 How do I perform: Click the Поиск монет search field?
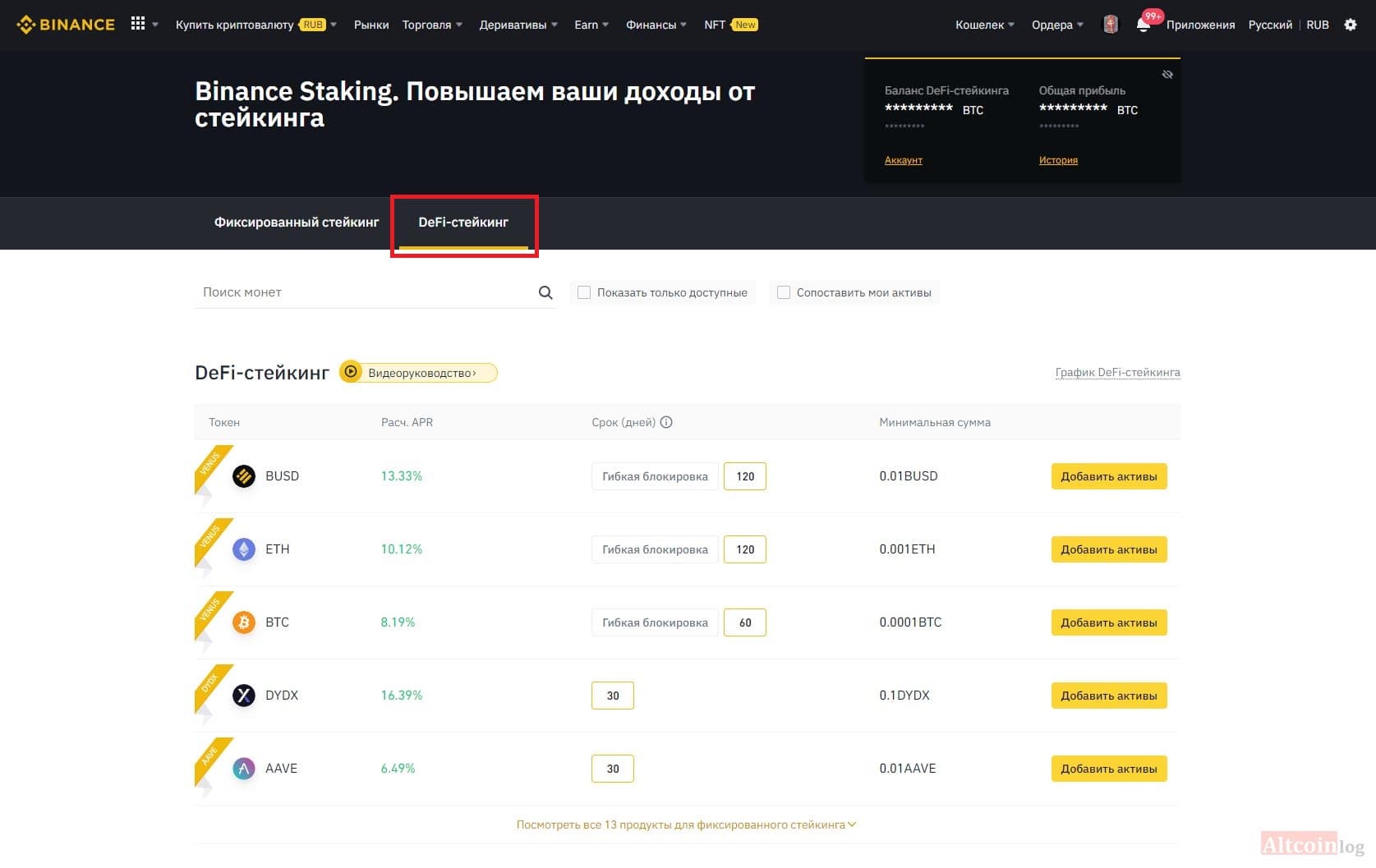[x=375, y=292]
